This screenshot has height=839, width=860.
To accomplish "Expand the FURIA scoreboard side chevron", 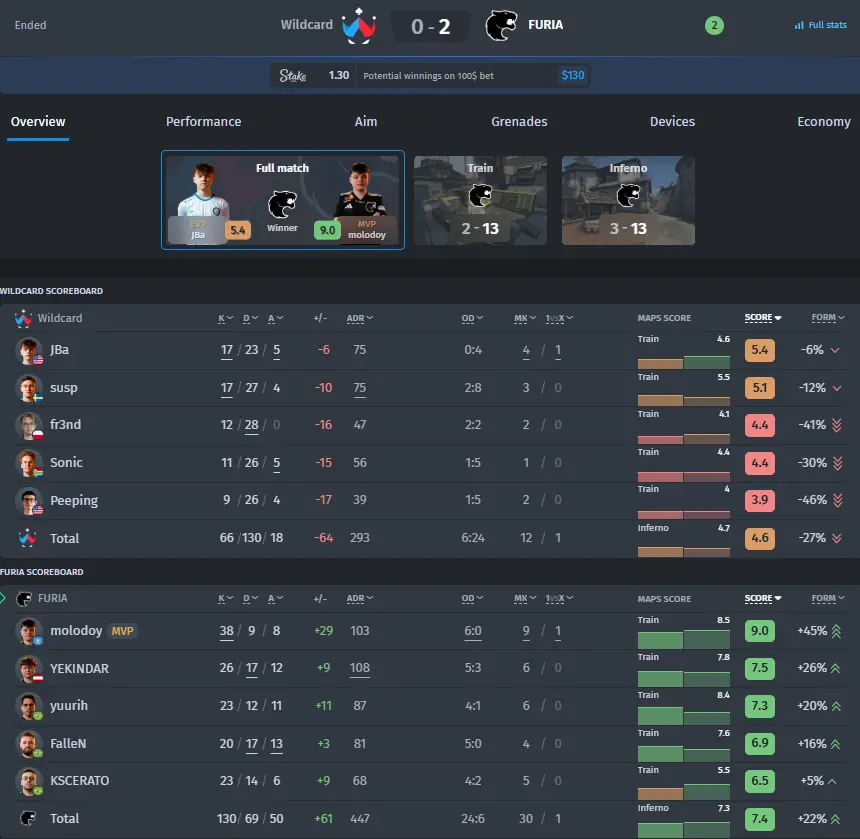I will [x=3, y=598].
